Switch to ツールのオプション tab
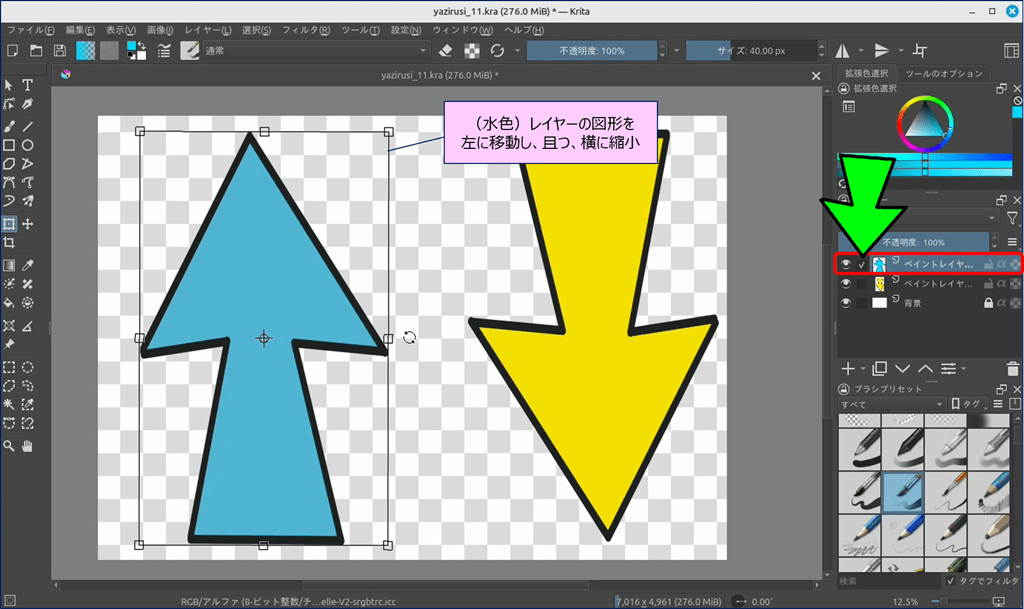 click(x=943, y=74)
